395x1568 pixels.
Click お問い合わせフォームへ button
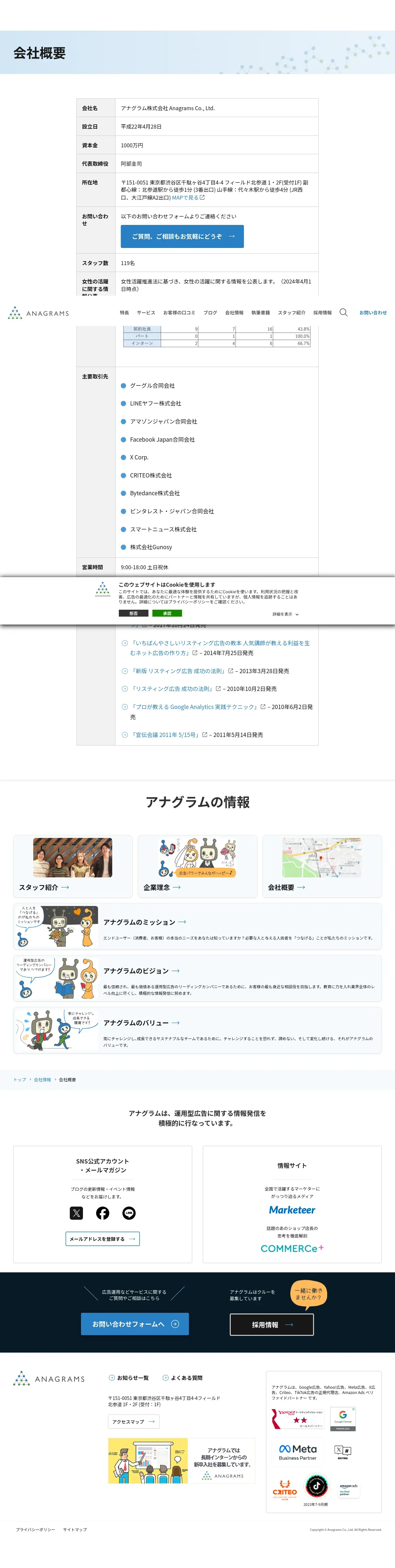[x=135, y=1324]
